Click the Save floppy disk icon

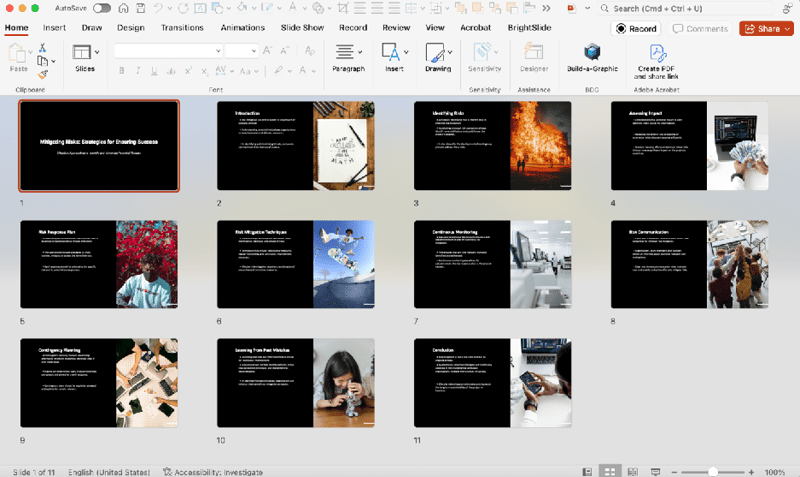click(140, 8)
